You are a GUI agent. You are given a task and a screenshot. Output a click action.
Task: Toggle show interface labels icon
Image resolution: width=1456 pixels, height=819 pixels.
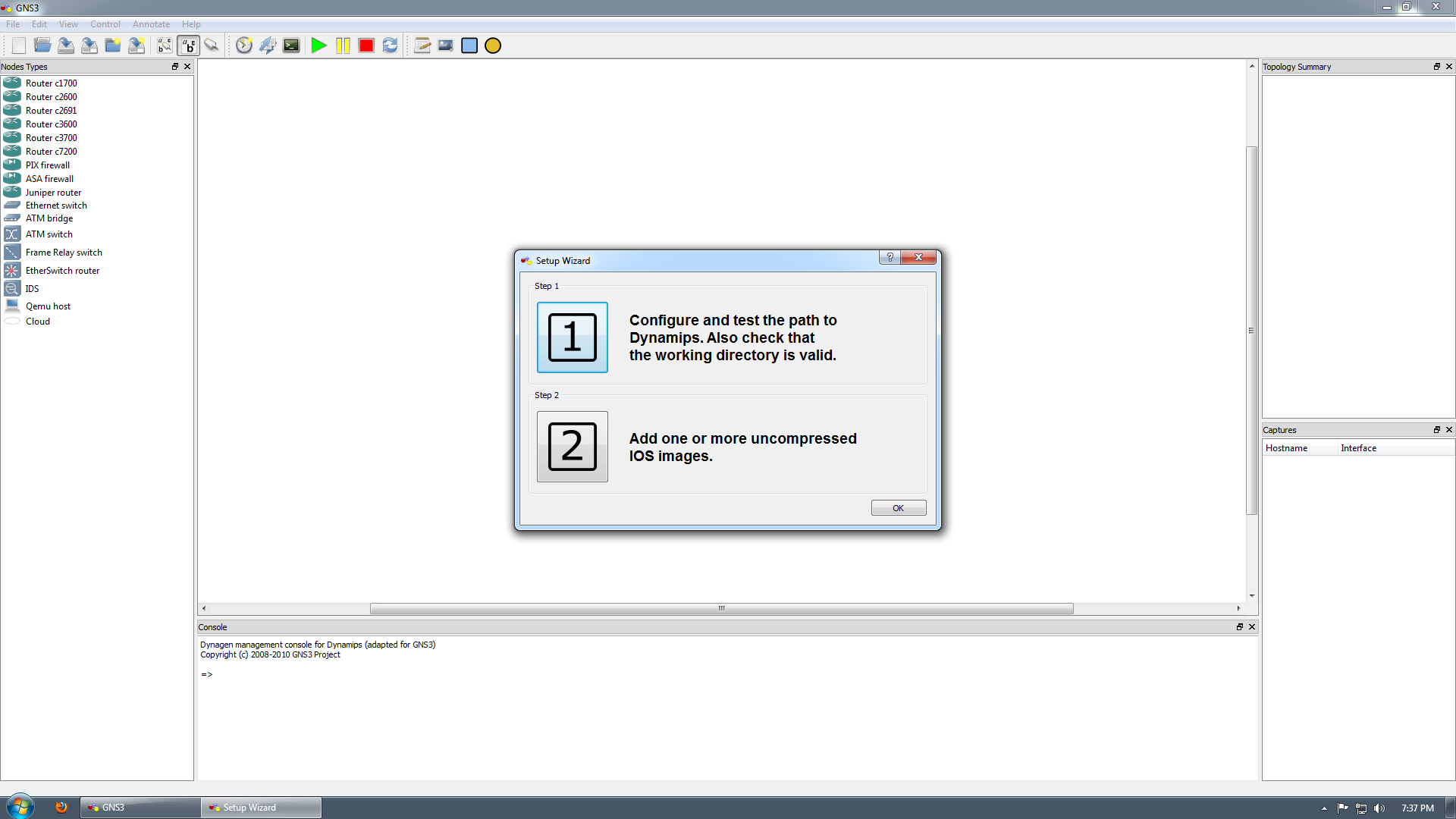165,45
